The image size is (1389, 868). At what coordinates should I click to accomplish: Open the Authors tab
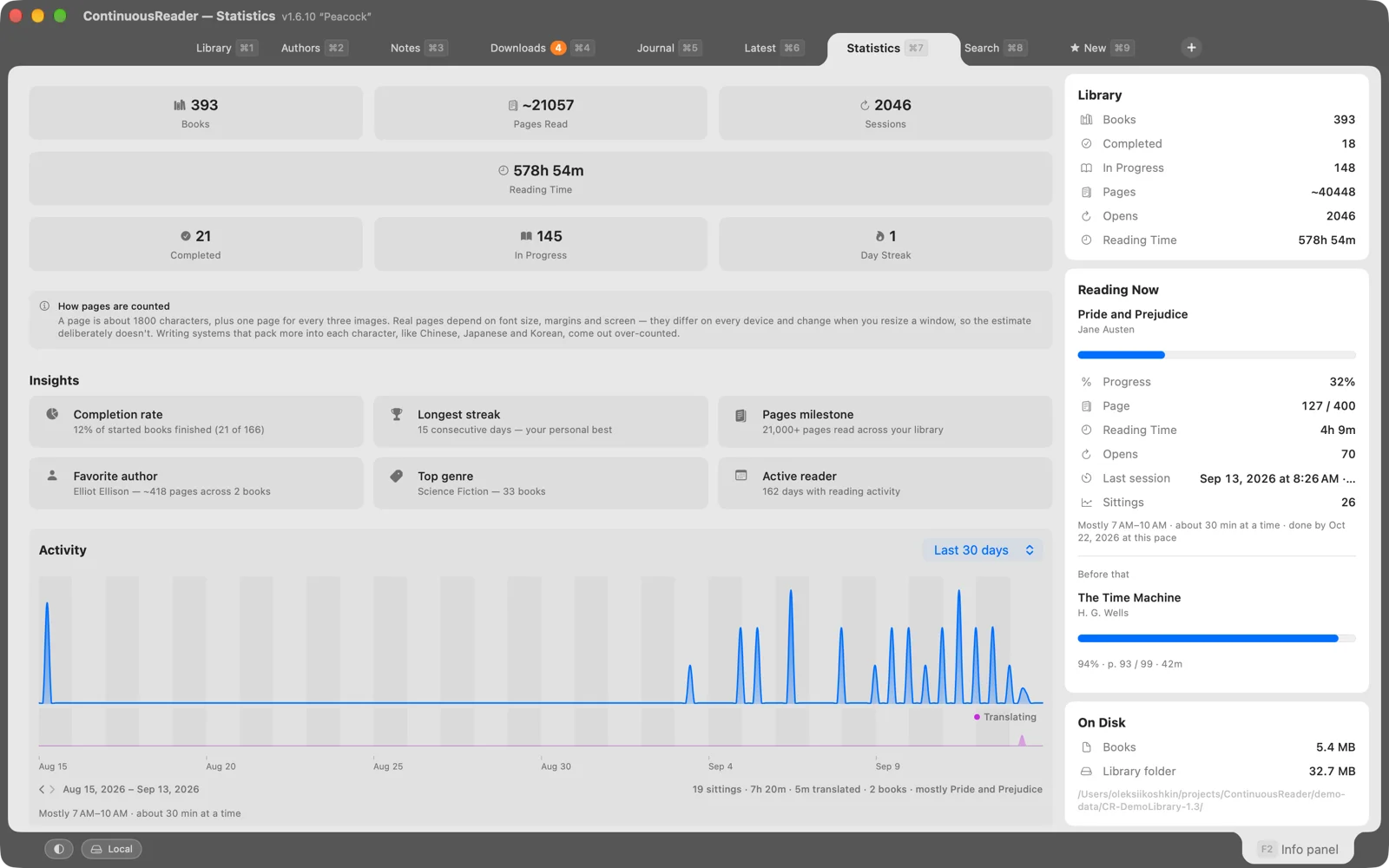pyautogui.click(x=313, y=48)
